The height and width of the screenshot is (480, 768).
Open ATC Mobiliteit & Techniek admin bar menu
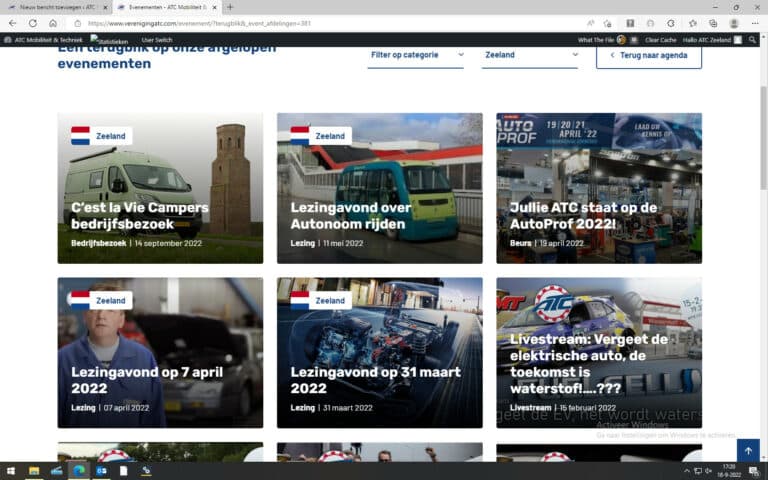coord(43,40)
